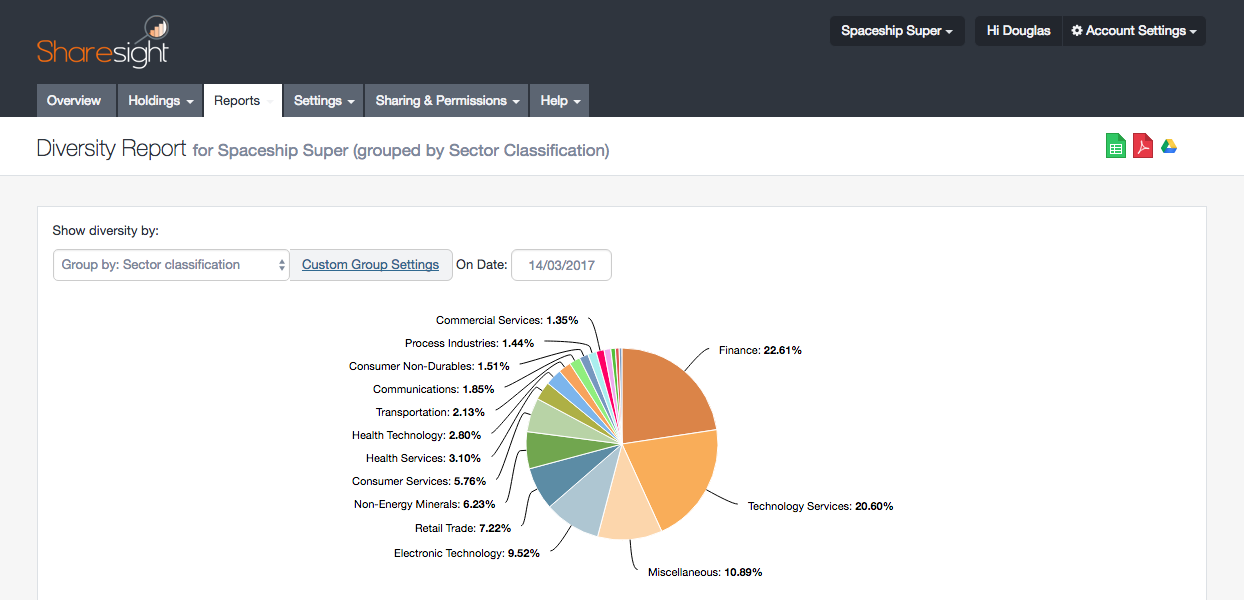The image size is (1244, 600).
Task: Open the Reports menu
Action: [243, 101]
